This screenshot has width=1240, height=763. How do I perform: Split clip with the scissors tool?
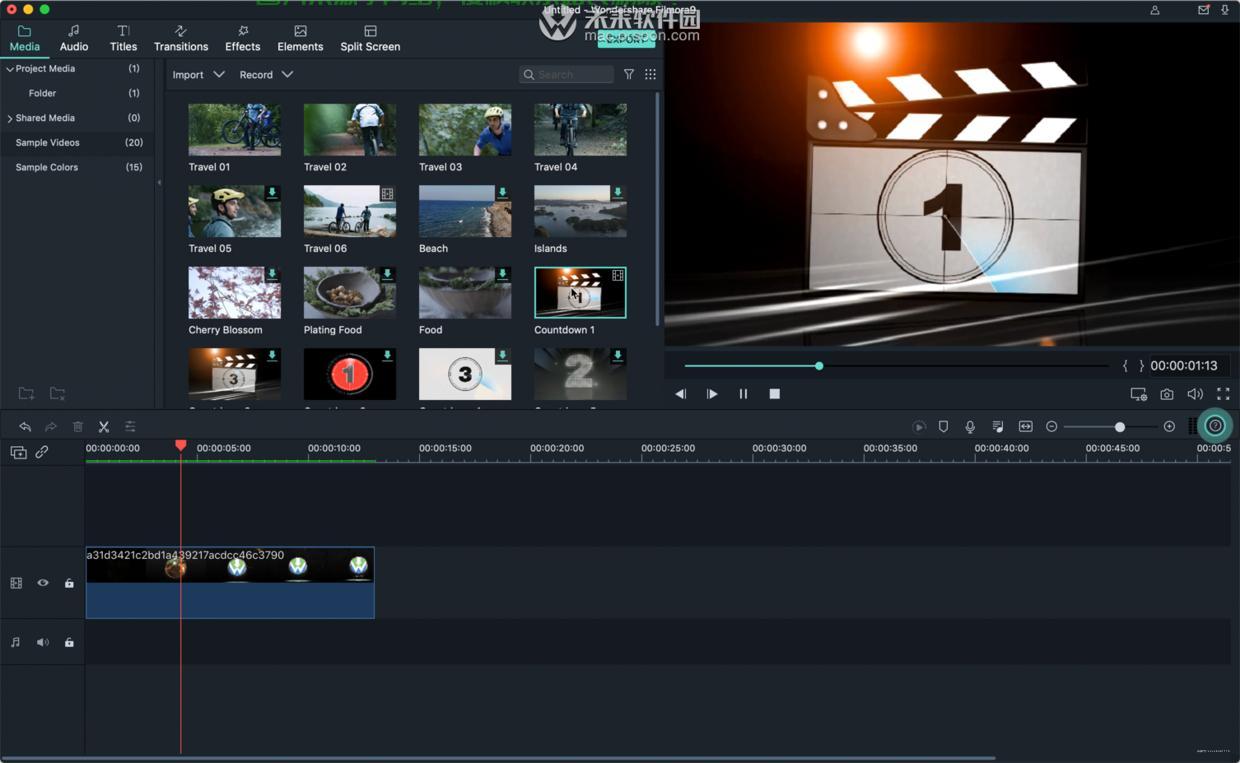(x=104, y=427)
